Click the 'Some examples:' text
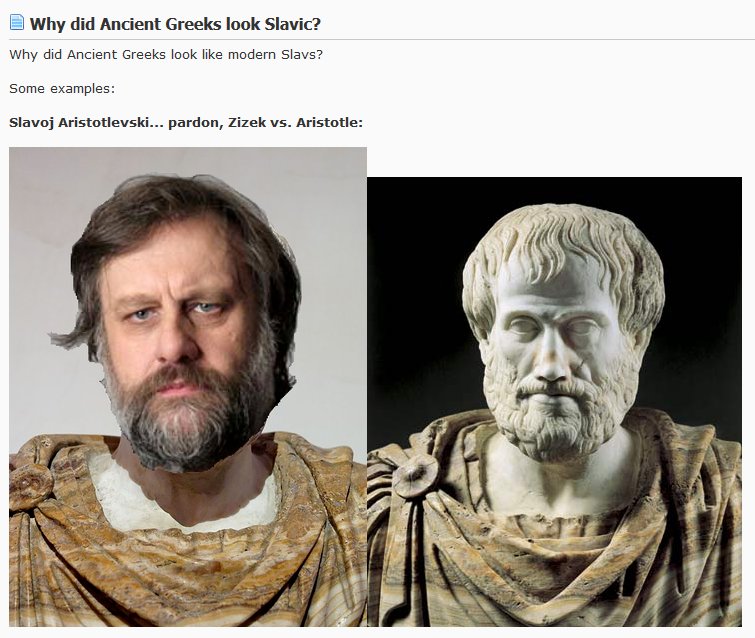Image resolution: width=755 pixels, height=638 pixels. point(62,89)
